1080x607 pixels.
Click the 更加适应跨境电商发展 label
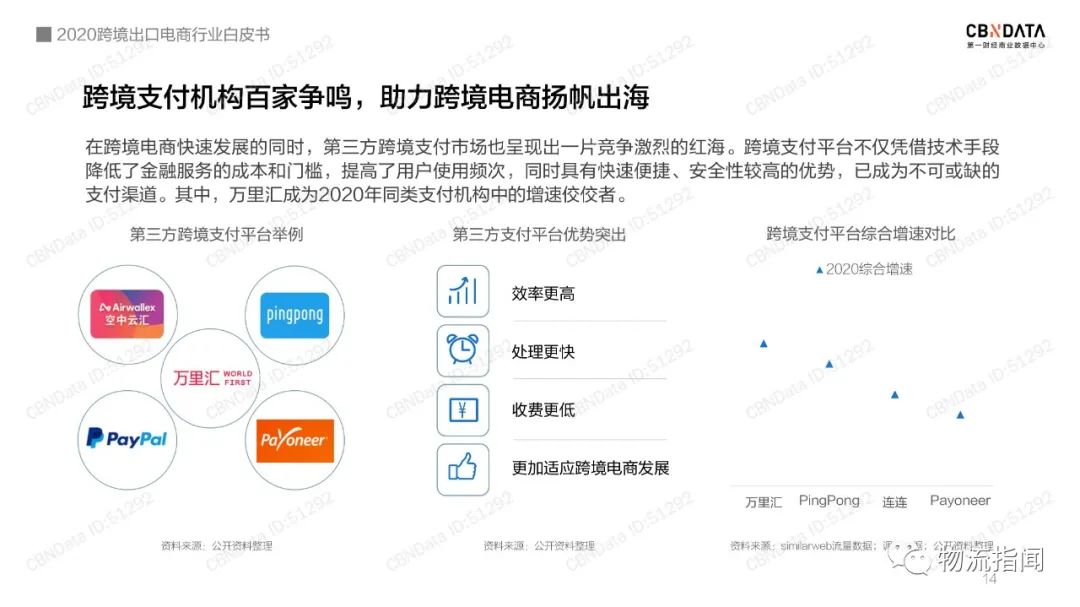(x=590, y=469)
